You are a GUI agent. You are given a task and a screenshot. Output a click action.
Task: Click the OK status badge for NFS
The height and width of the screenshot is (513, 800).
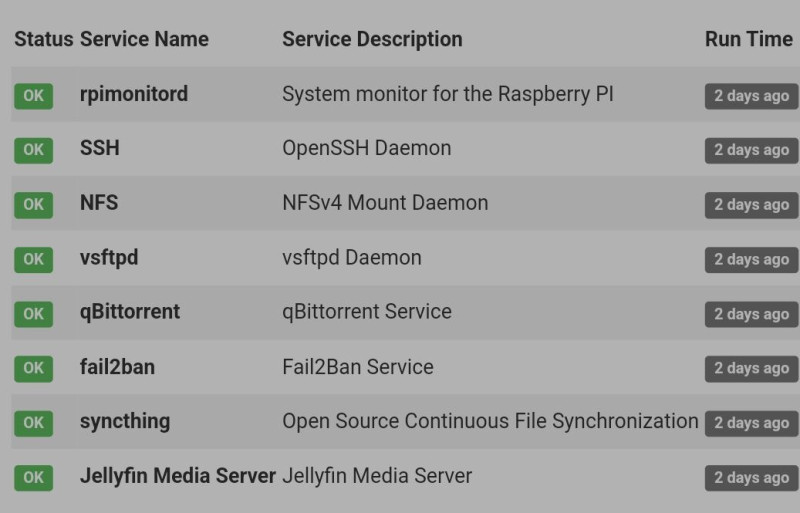click(x=33, y=205)
